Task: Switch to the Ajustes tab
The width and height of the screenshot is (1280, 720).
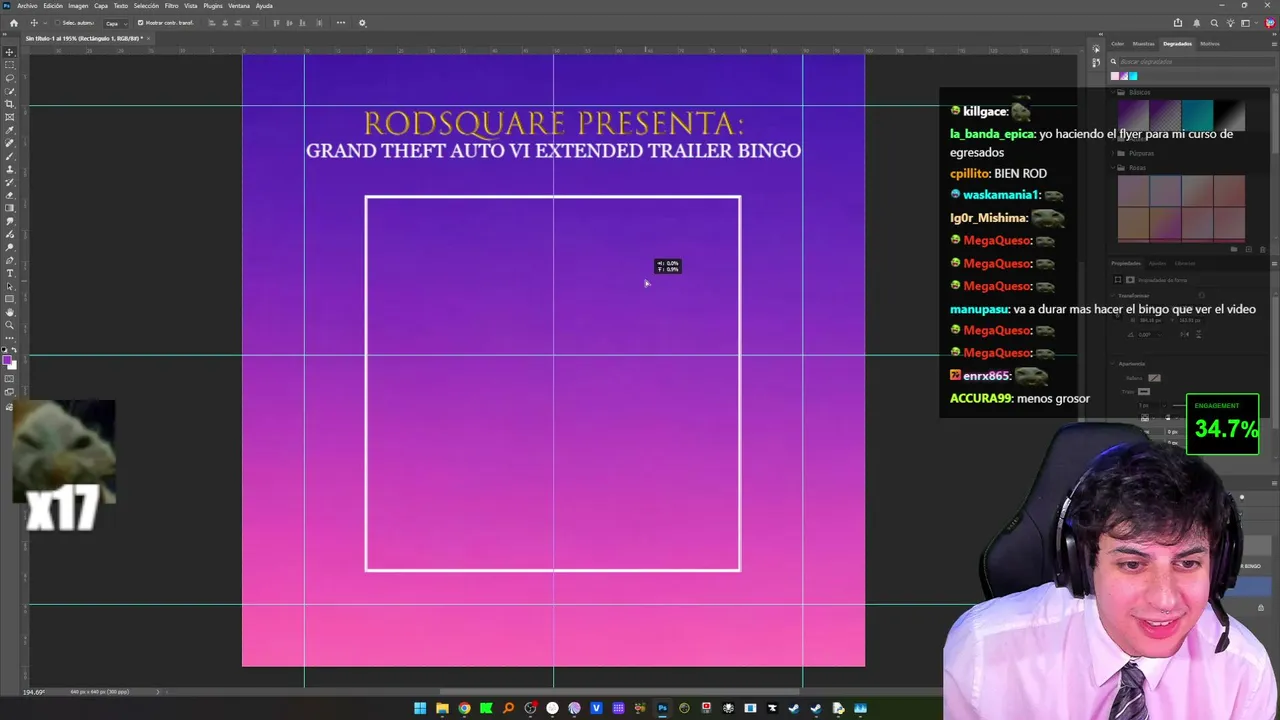Action: (1157, 263)
